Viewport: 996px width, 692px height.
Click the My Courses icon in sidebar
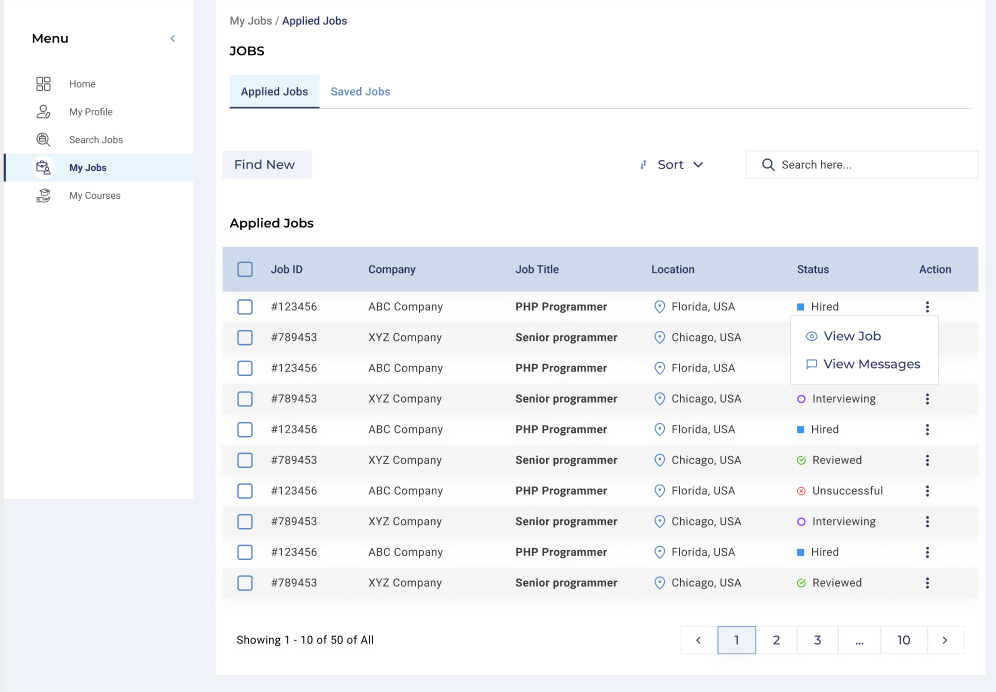tap(43, 196)
